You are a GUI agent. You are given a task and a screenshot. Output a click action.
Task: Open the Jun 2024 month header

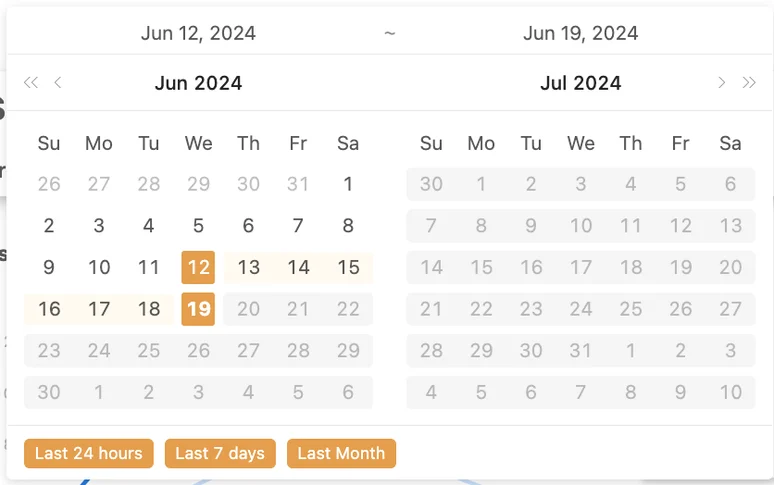pyautogui.click(x=198, y=83)
